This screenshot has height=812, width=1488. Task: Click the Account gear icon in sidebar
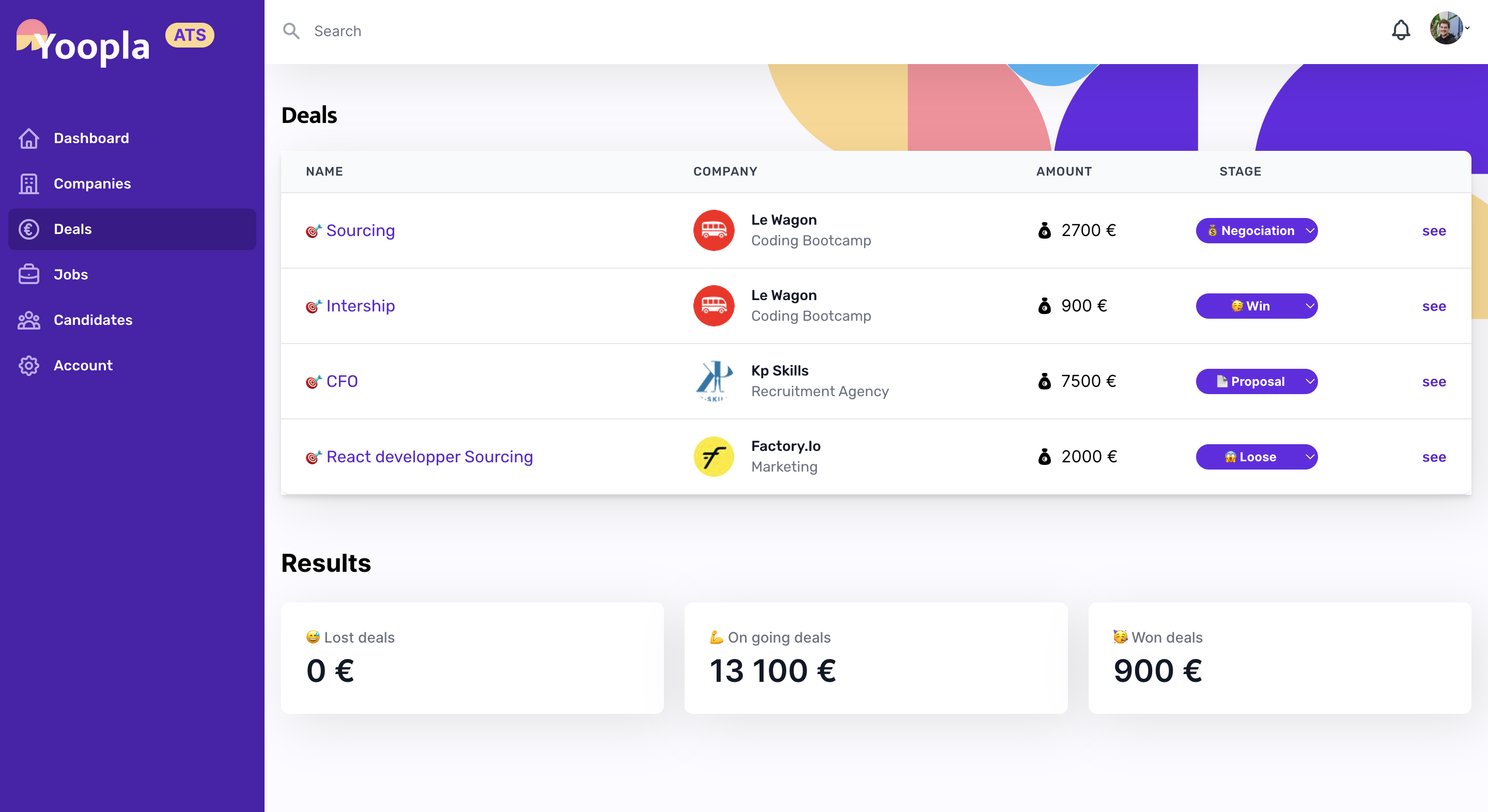click(29, 366)
